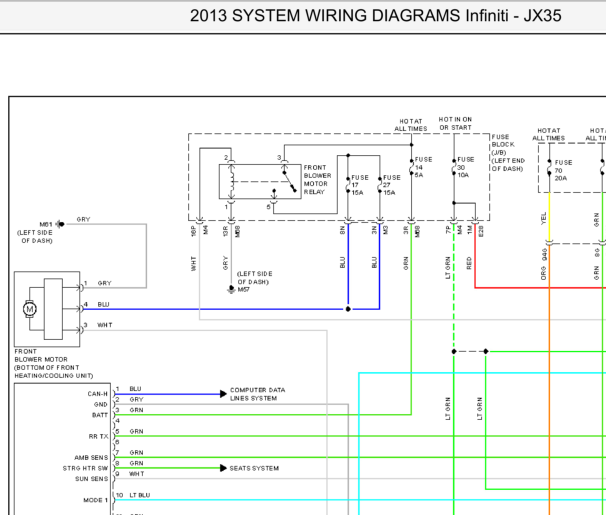Click the vertical YEL wire label
Screen dimensions: 606x515
544,219
